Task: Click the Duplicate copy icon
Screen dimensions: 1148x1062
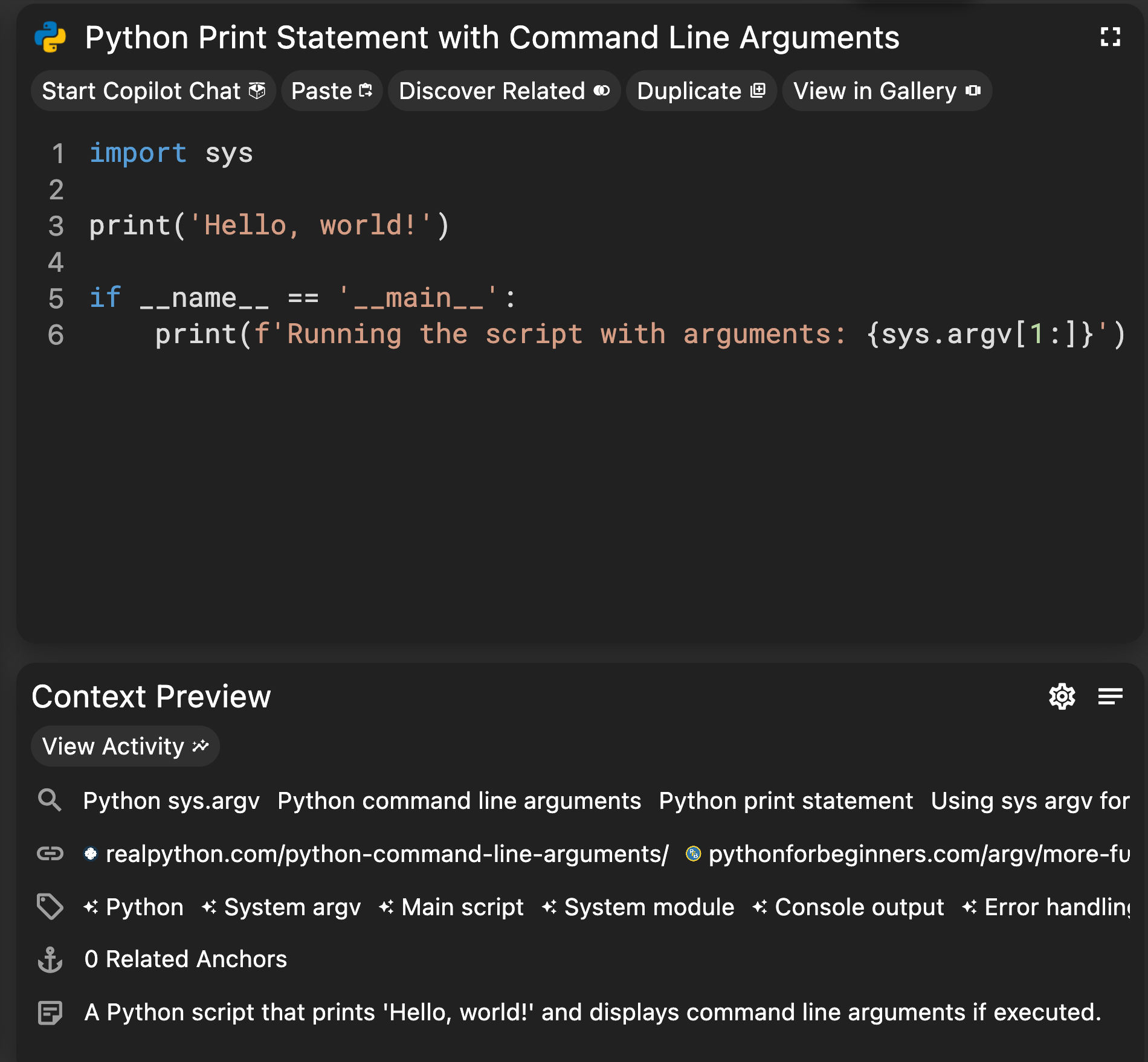Action: 758,91
